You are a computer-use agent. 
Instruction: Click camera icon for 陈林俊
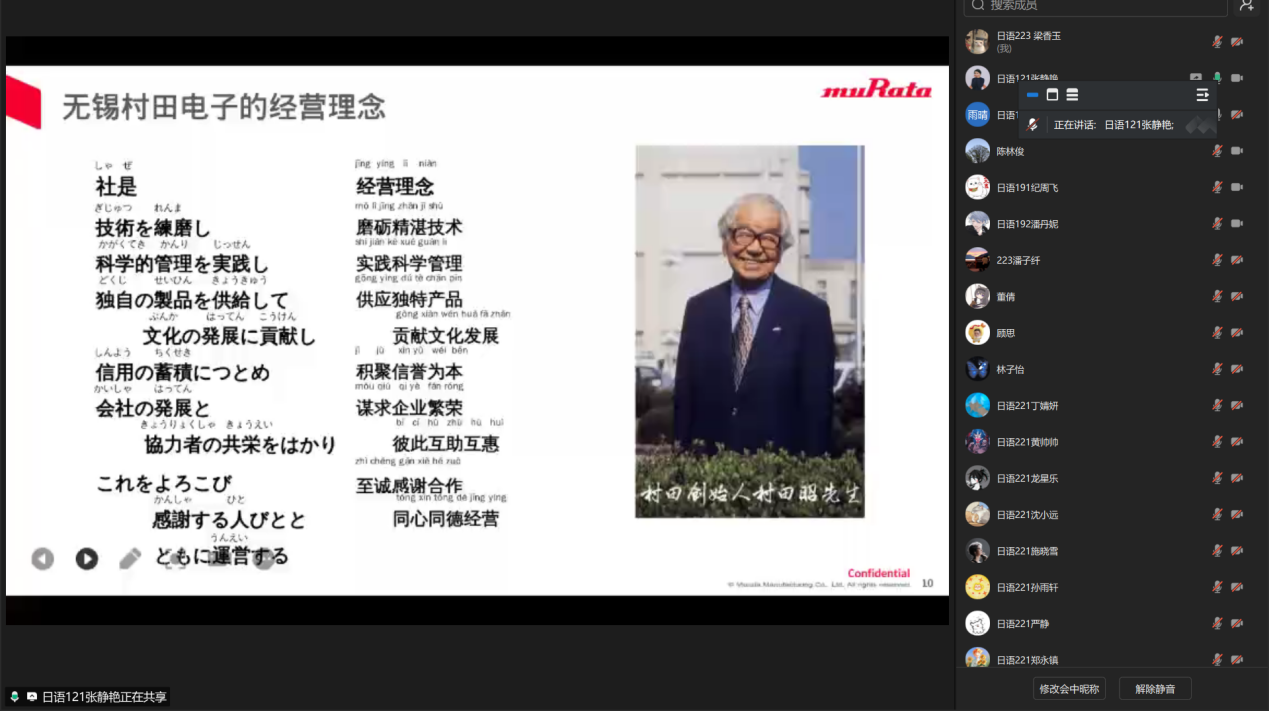click(x=1237, y=151)
